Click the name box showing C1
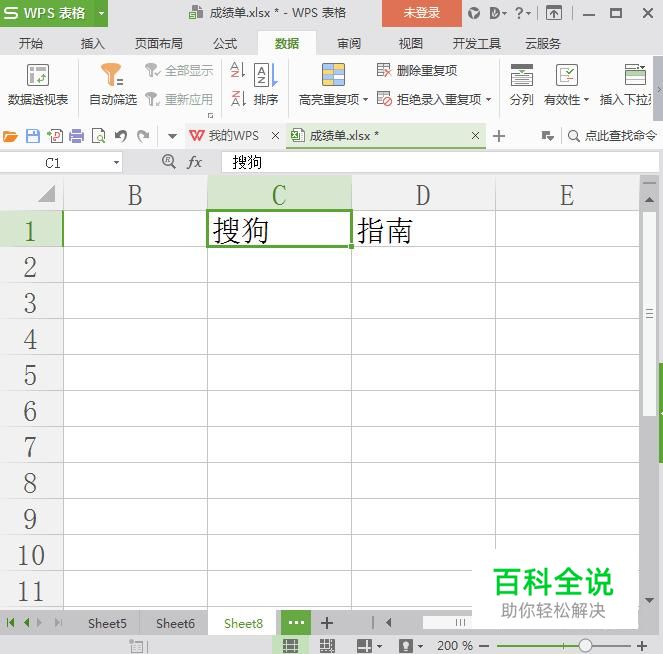Viewport: 663px width, 654px height. [x=53, y=163]
